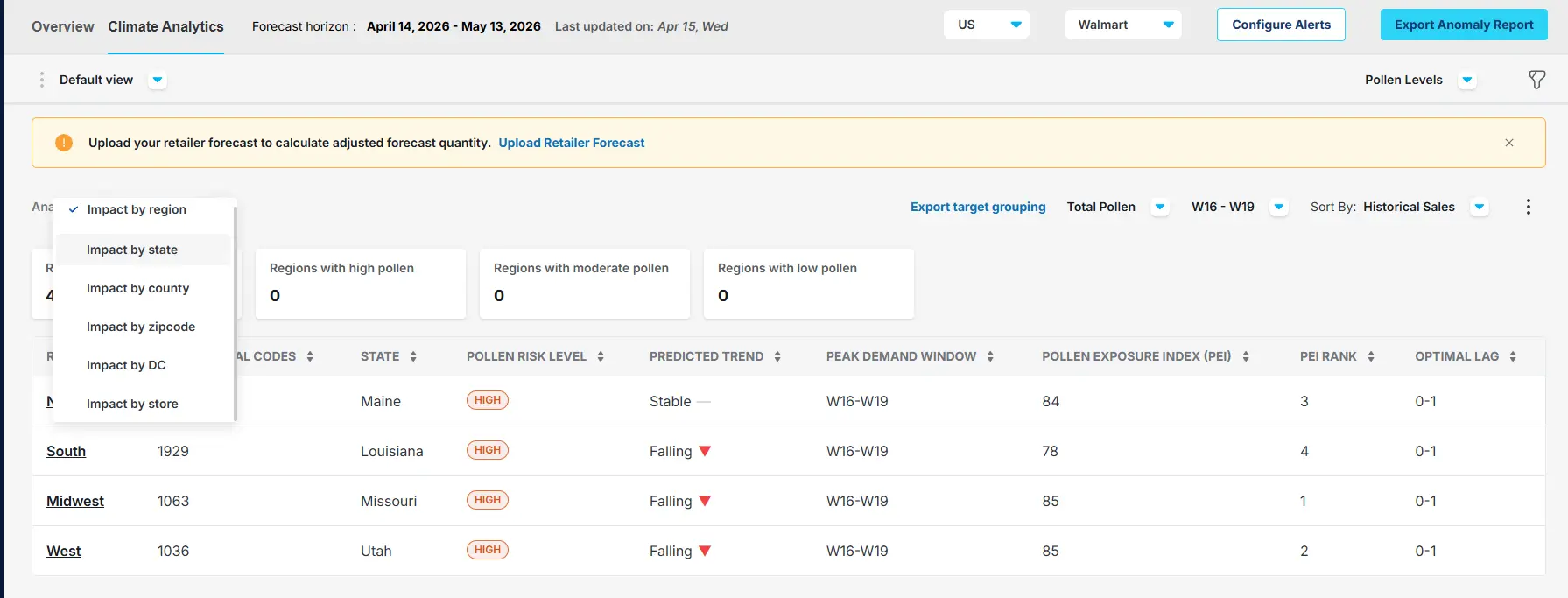Select Impact by store option
1568x598 pixels.
[144, 404]
